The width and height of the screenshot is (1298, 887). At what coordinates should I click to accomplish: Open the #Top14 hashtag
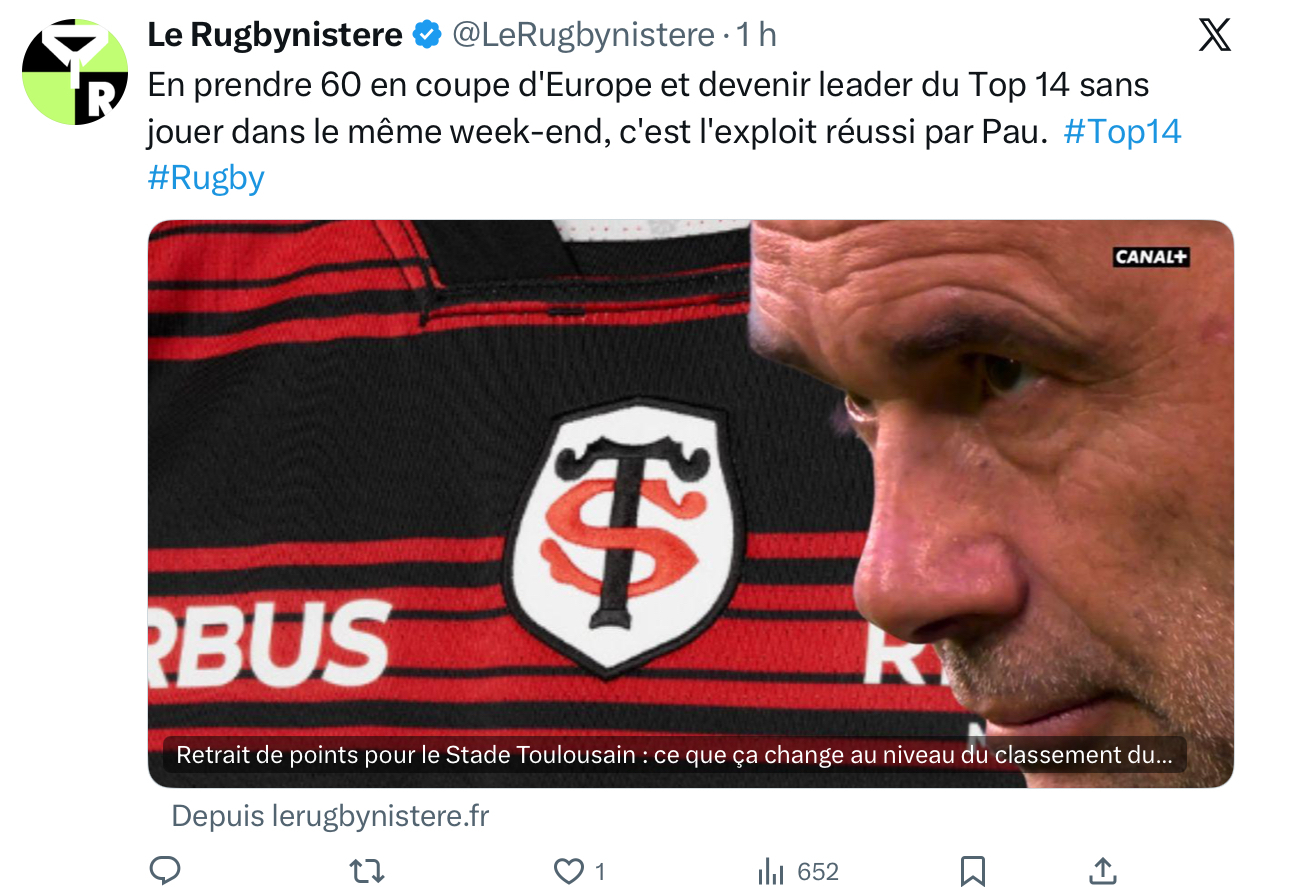[1122, 131]
